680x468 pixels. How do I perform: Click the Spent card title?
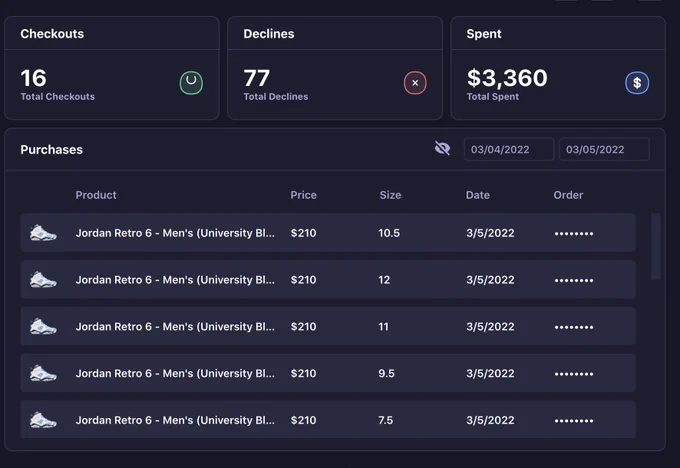484,34
